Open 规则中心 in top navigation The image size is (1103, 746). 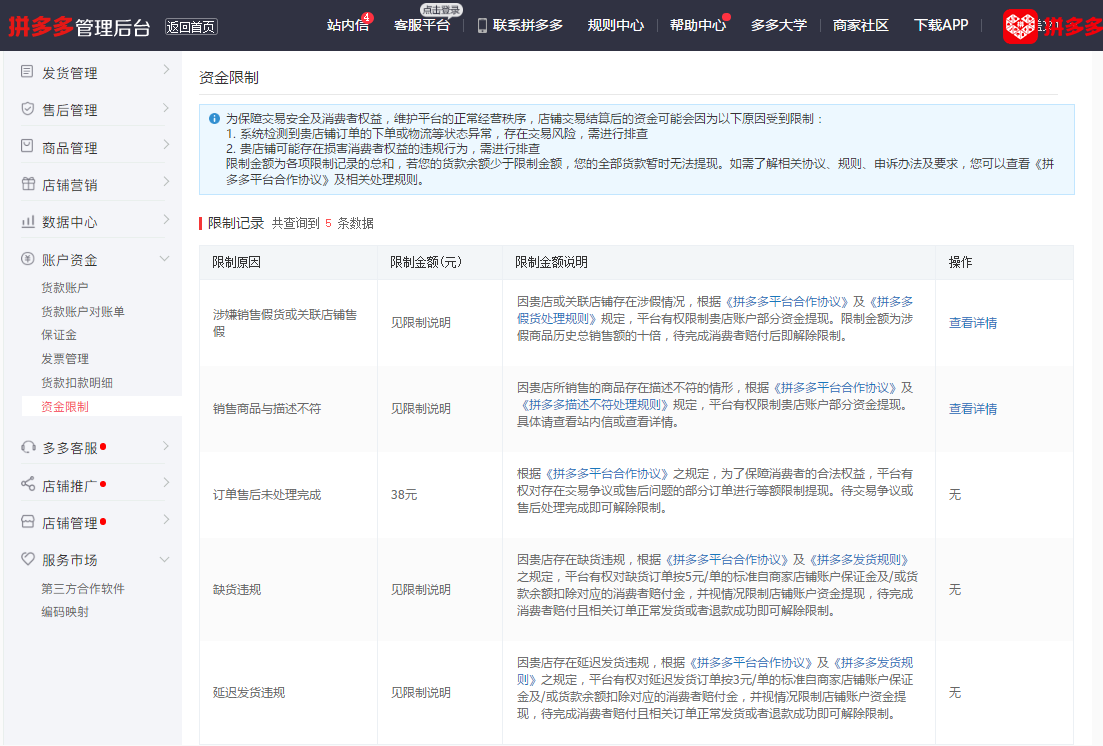tap(616, 25)
